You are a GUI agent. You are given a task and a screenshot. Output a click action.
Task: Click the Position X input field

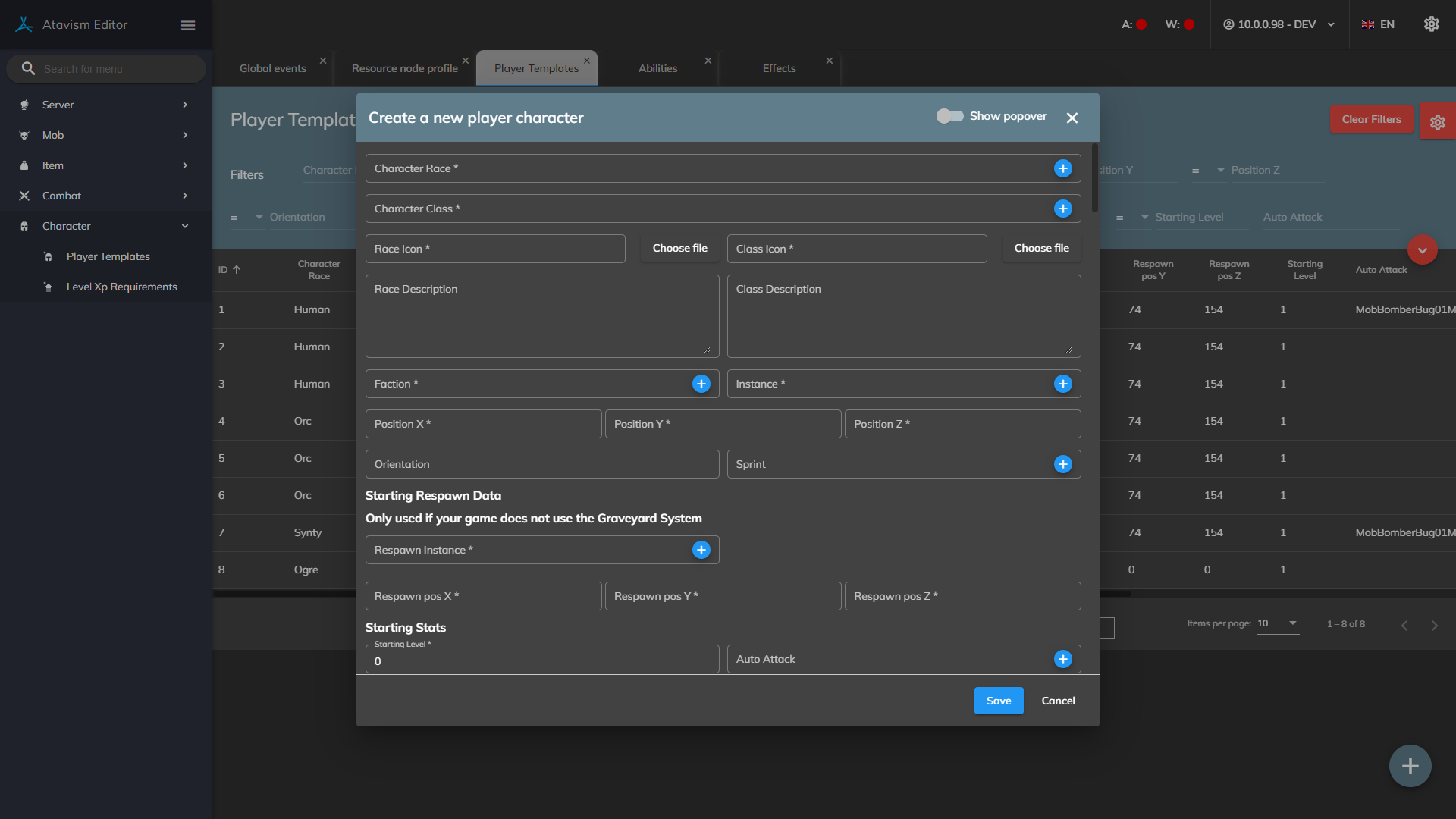pyautogui.click(x=483, y=424)
